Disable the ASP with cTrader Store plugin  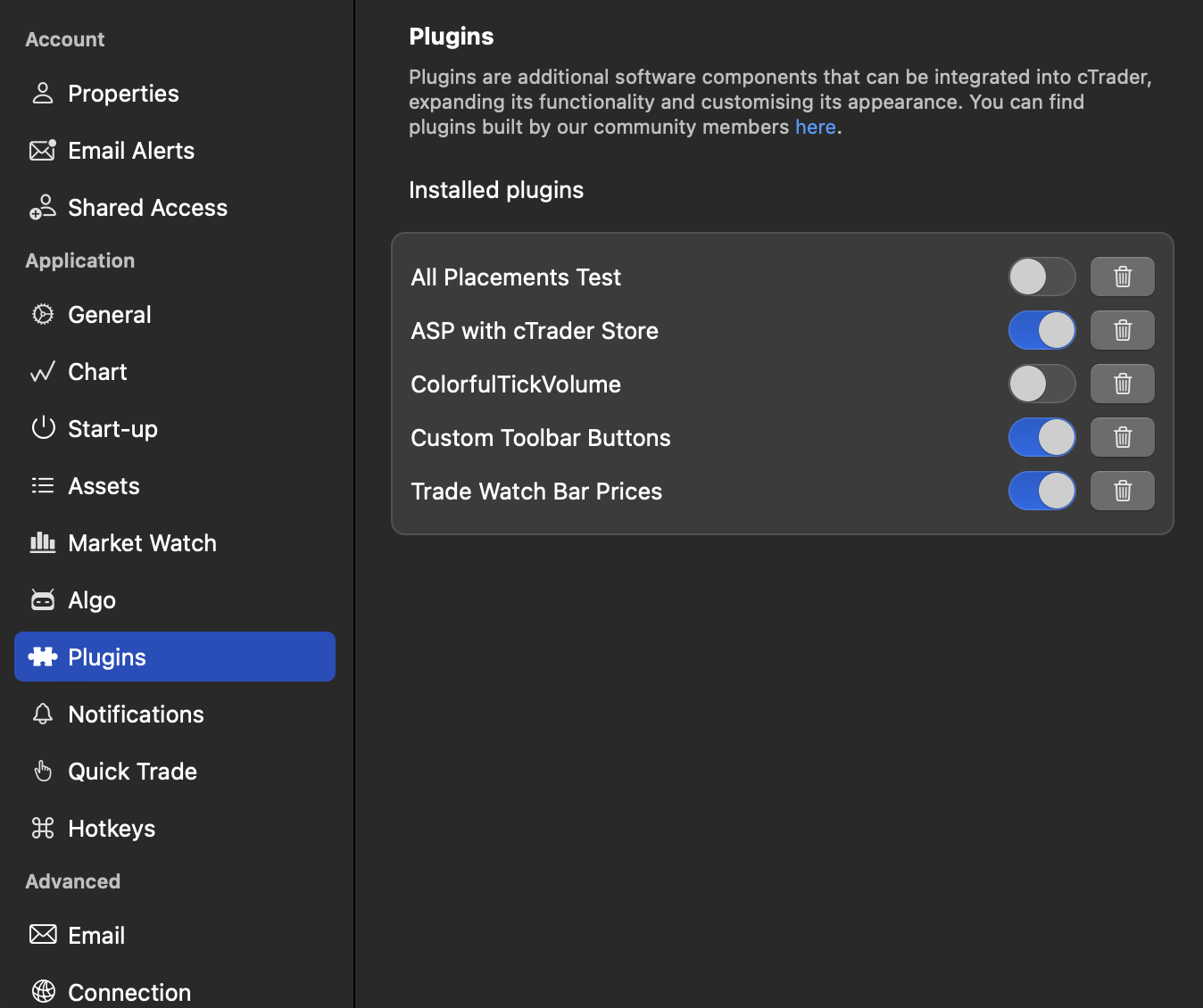coord(1041,330)
